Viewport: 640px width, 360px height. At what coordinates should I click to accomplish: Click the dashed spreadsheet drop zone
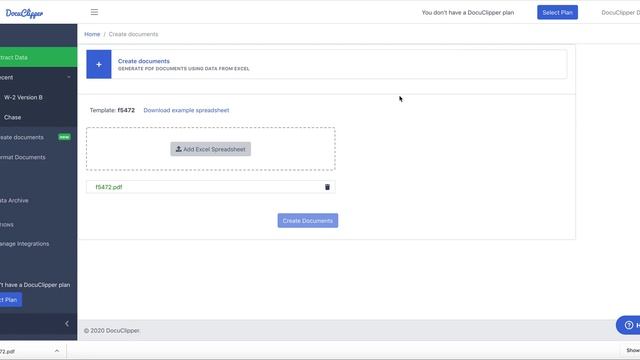211,149
